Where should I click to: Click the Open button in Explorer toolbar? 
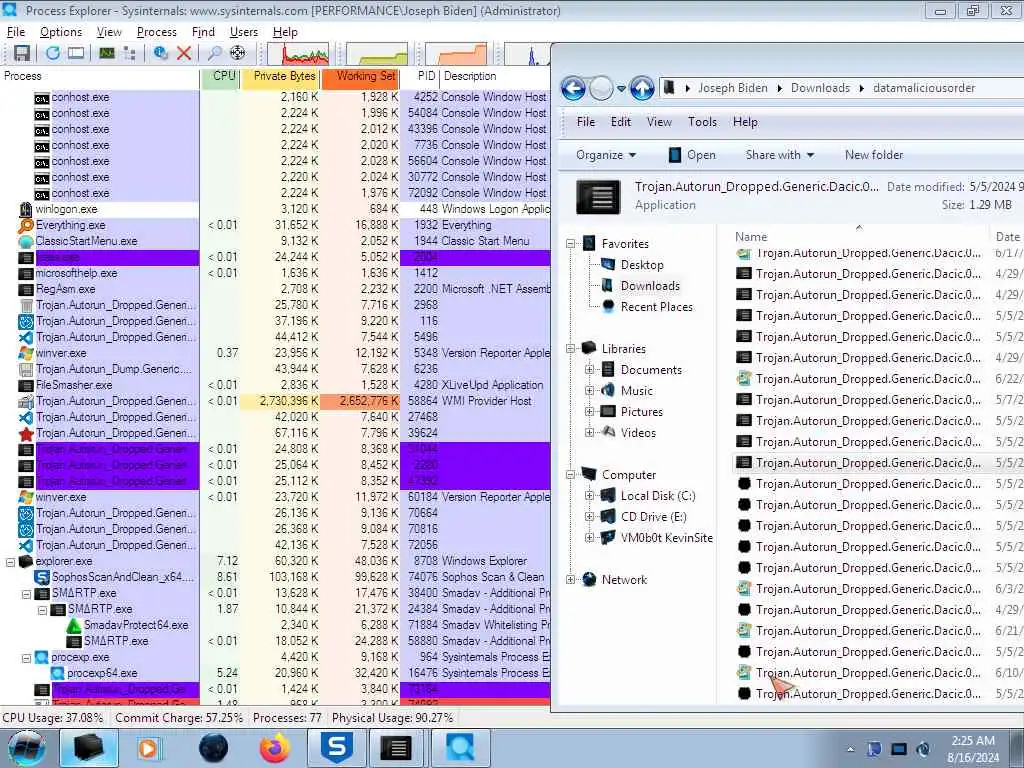coord(693,155)
